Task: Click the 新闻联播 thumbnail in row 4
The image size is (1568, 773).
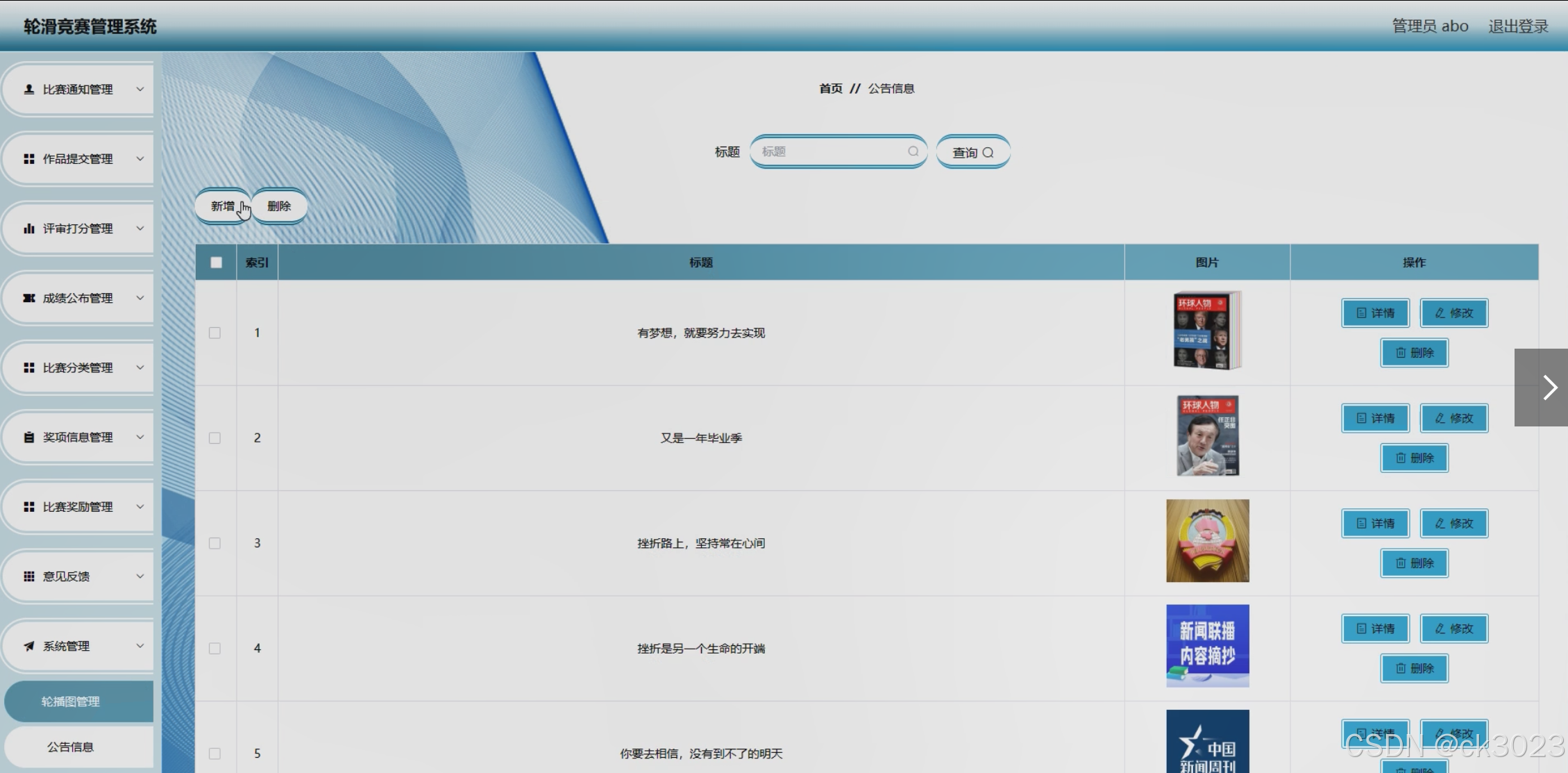Action: click(x=1207, y=646)
